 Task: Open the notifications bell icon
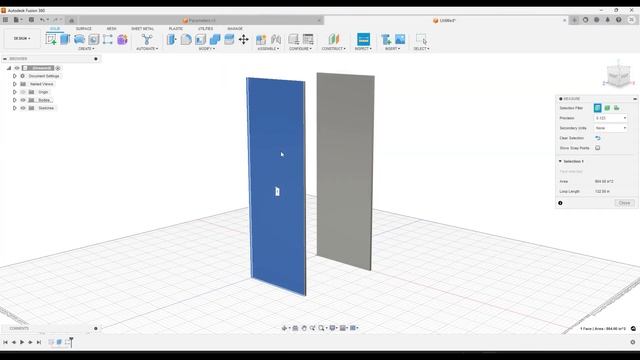coord(608,20)
